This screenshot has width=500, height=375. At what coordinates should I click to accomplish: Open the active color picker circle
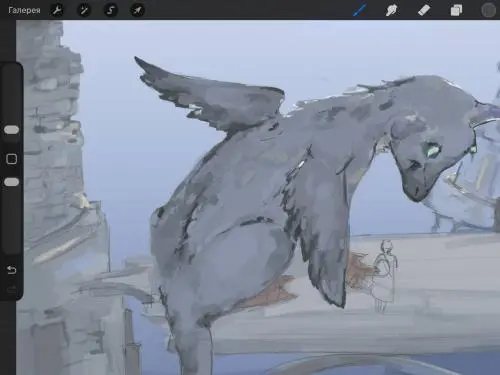(x=489, y=10)
